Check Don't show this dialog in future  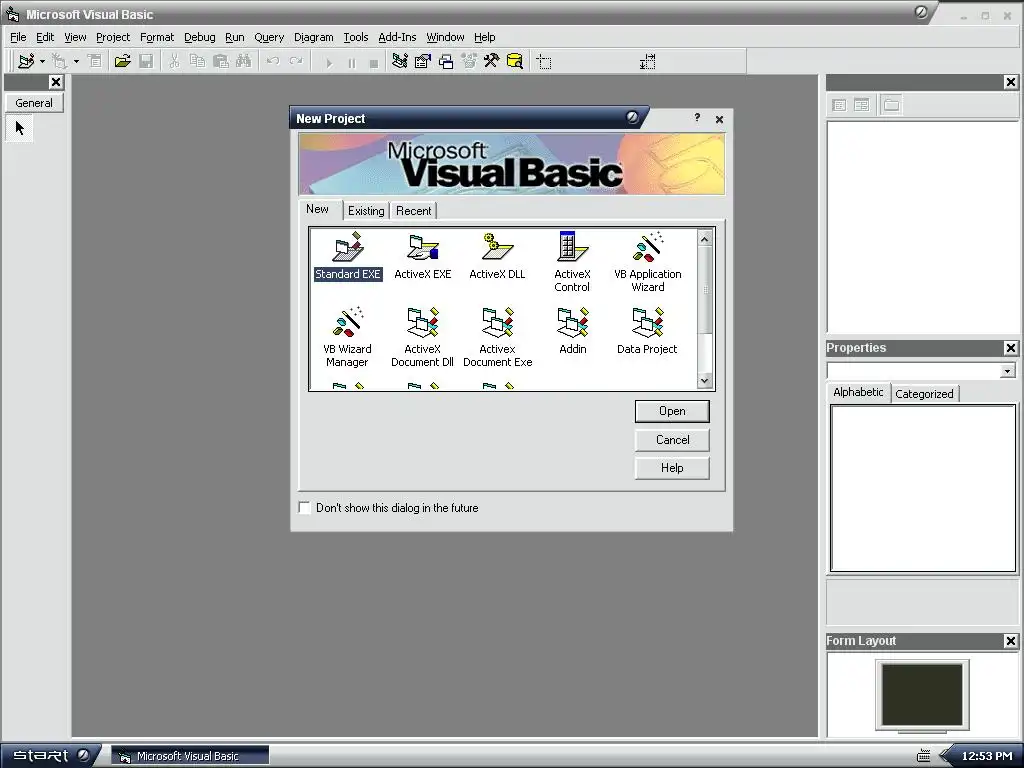point(304,507)
